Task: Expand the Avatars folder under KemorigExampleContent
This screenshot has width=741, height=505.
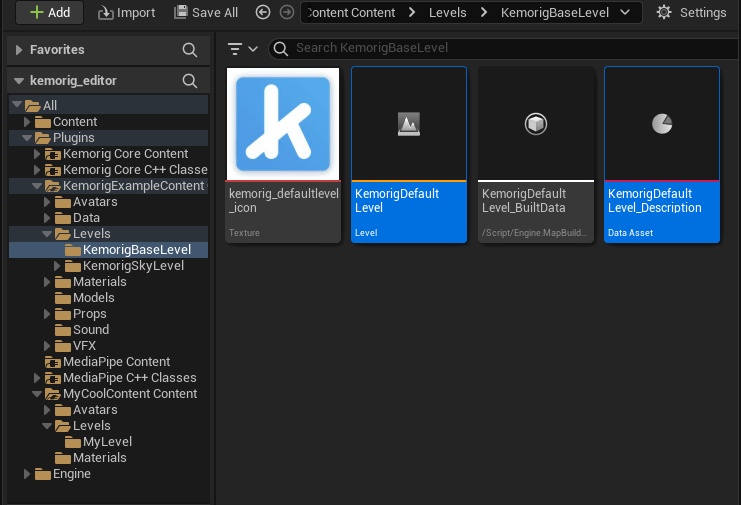Action: (x=48, y=202)
